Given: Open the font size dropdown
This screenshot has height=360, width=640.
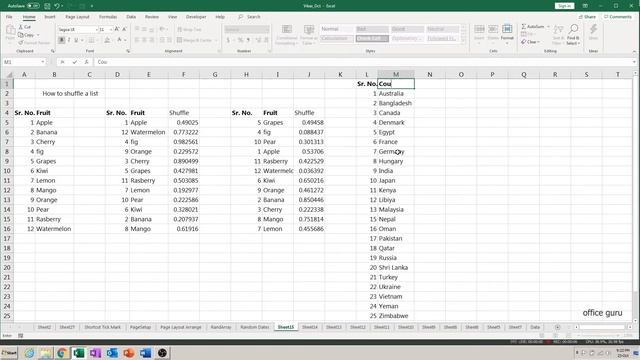Looking at the screenshot, I should coord(111,30).
